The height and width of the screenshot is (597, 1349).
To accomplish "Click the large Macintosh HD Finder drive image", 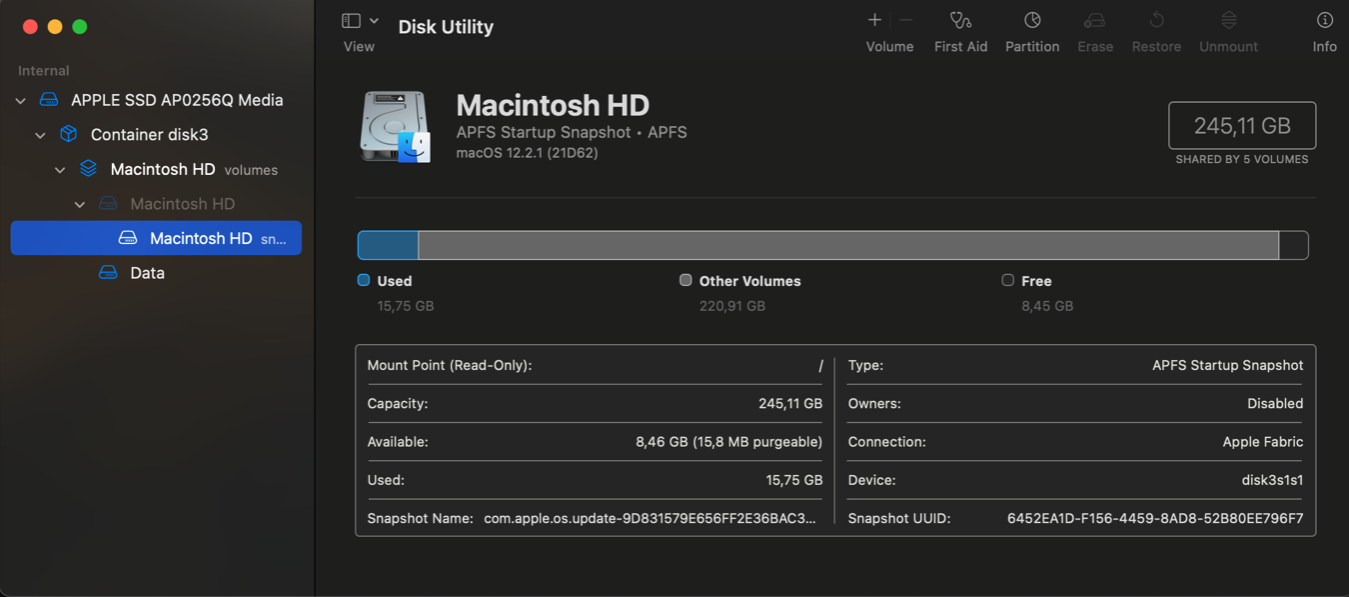I will 396,127.
